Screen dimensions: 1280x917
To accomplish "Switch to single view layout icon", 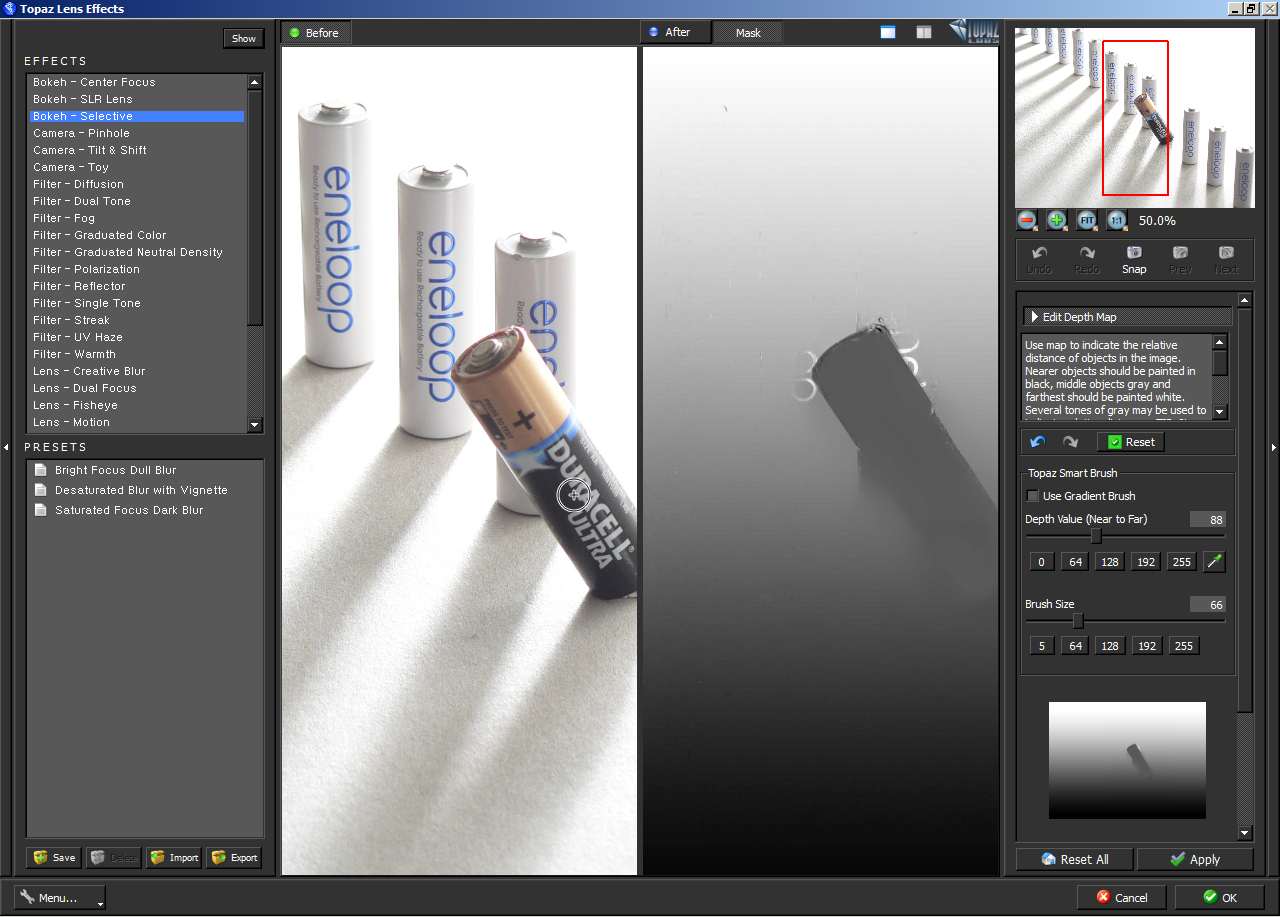I will 888,33.
